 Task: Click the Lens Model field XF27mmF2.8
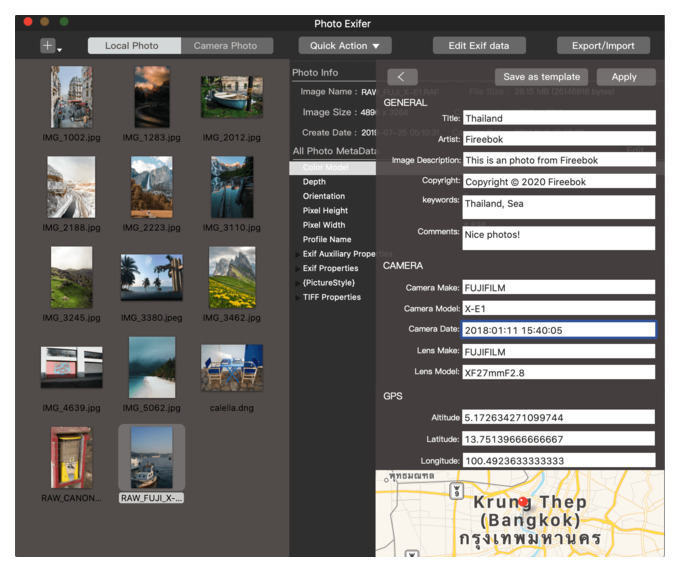tap(559, 373)
